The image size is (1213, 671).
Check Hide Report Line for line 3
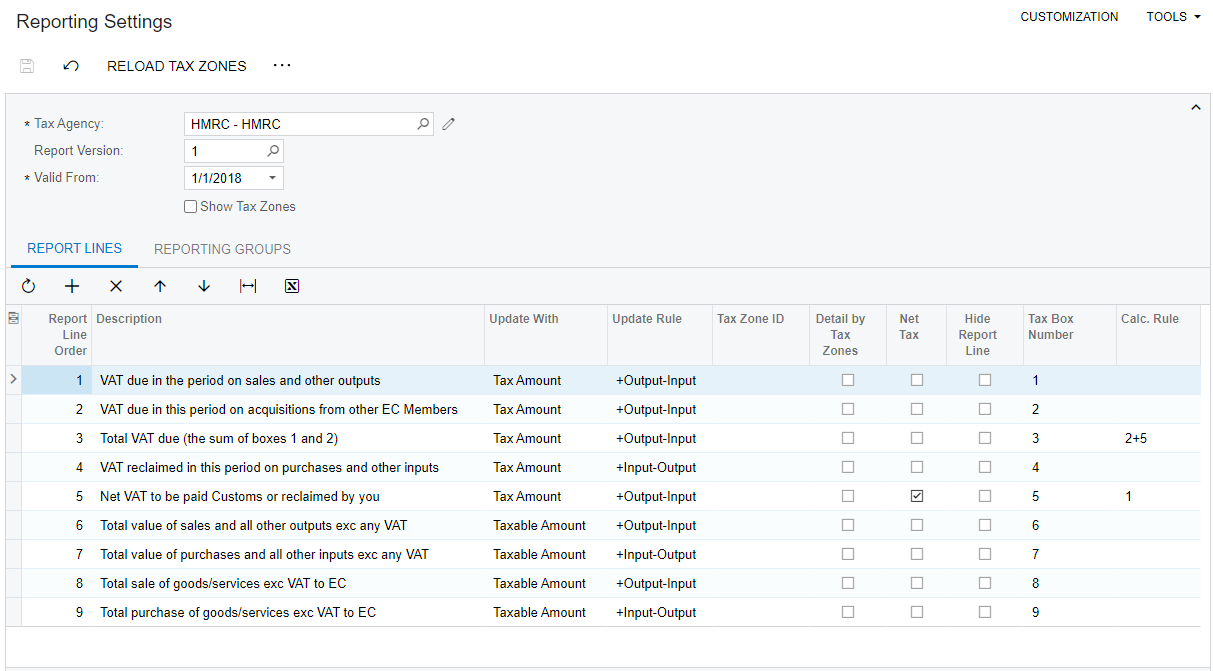pyautogui.click(x=985, y=438)
